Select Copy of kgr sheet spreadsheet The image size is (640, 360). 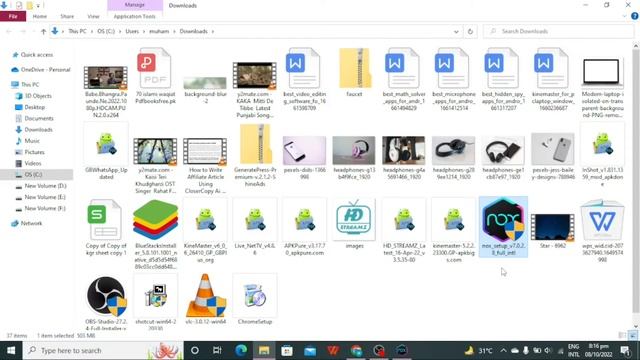(106, 227)
